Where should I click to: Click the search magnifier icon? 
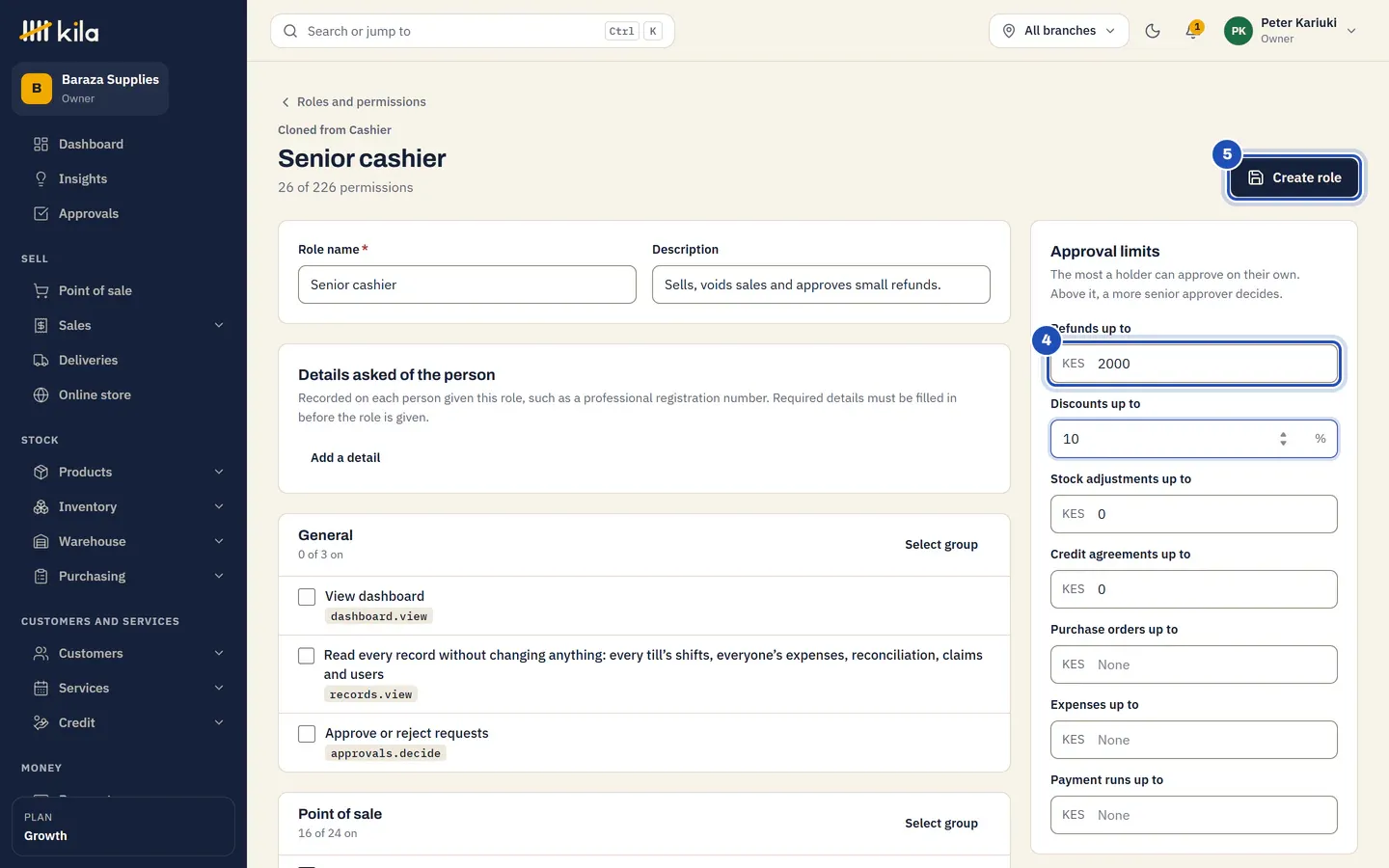(x=290, y=31)
